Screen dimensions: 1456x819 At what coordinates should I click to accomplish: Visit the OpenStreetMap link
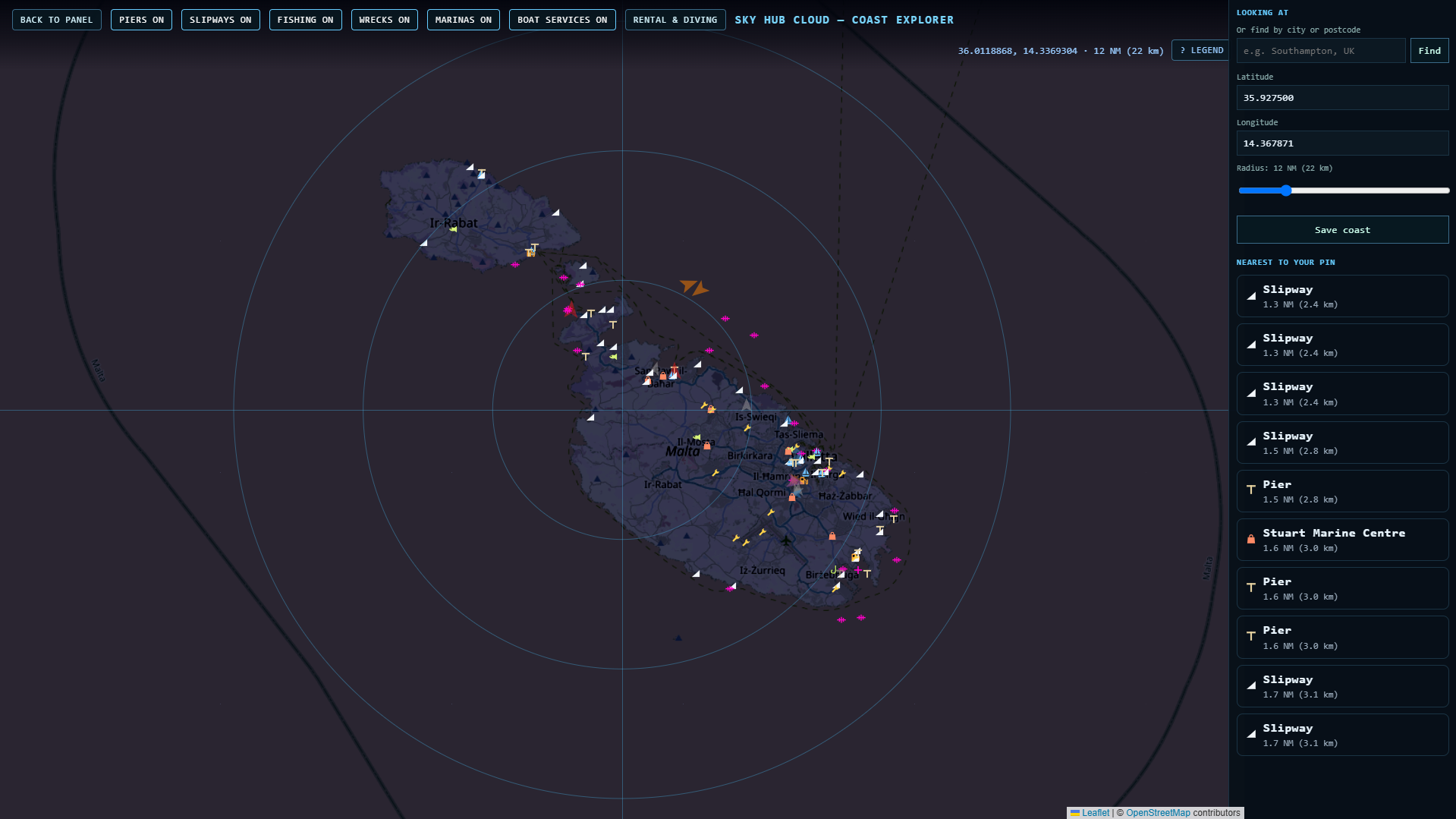pyautogui.click(x=1158, y=813)
